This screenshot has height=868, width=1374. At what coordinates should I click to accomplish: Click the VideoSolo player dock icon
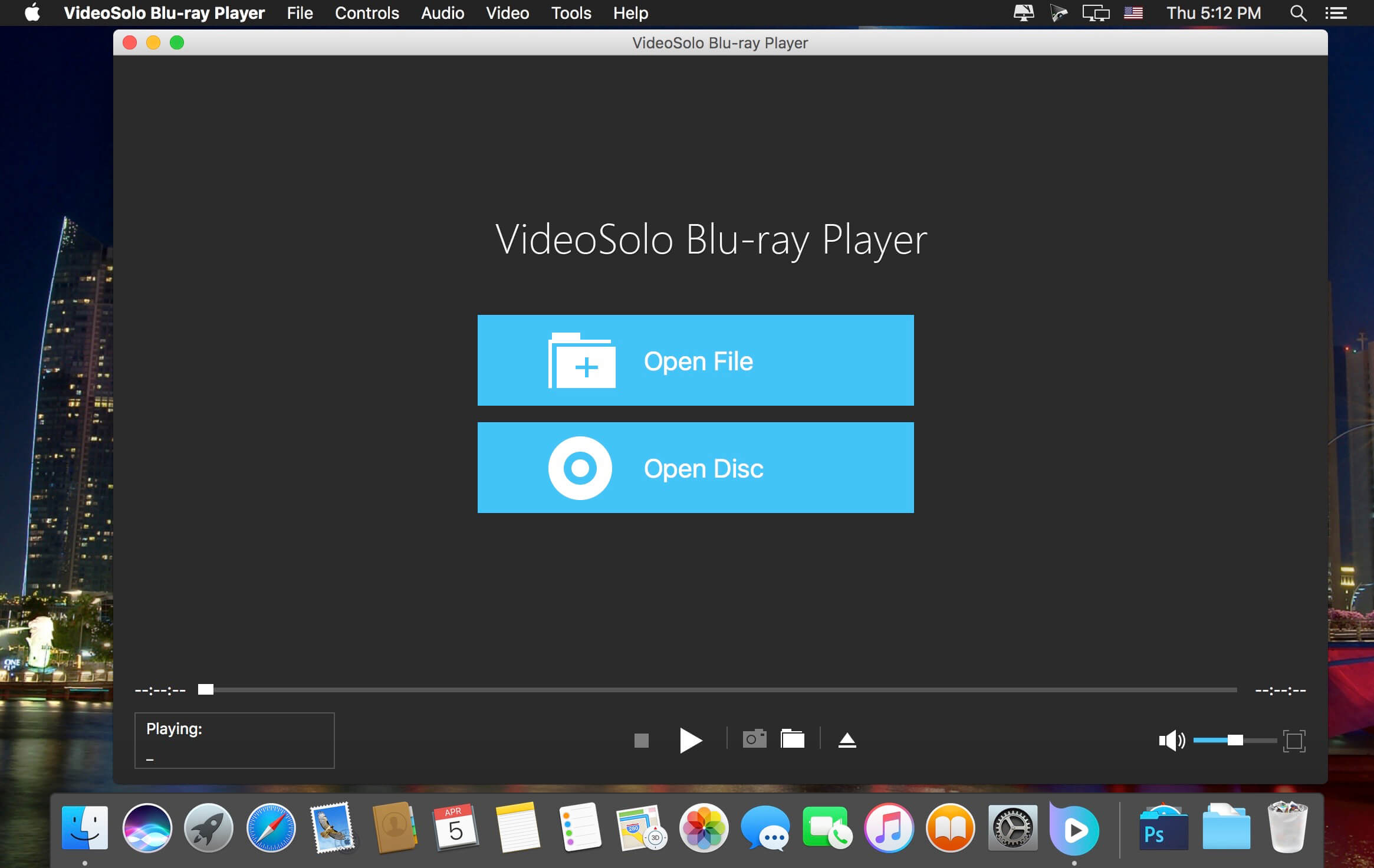click(x=1074, y=828)
